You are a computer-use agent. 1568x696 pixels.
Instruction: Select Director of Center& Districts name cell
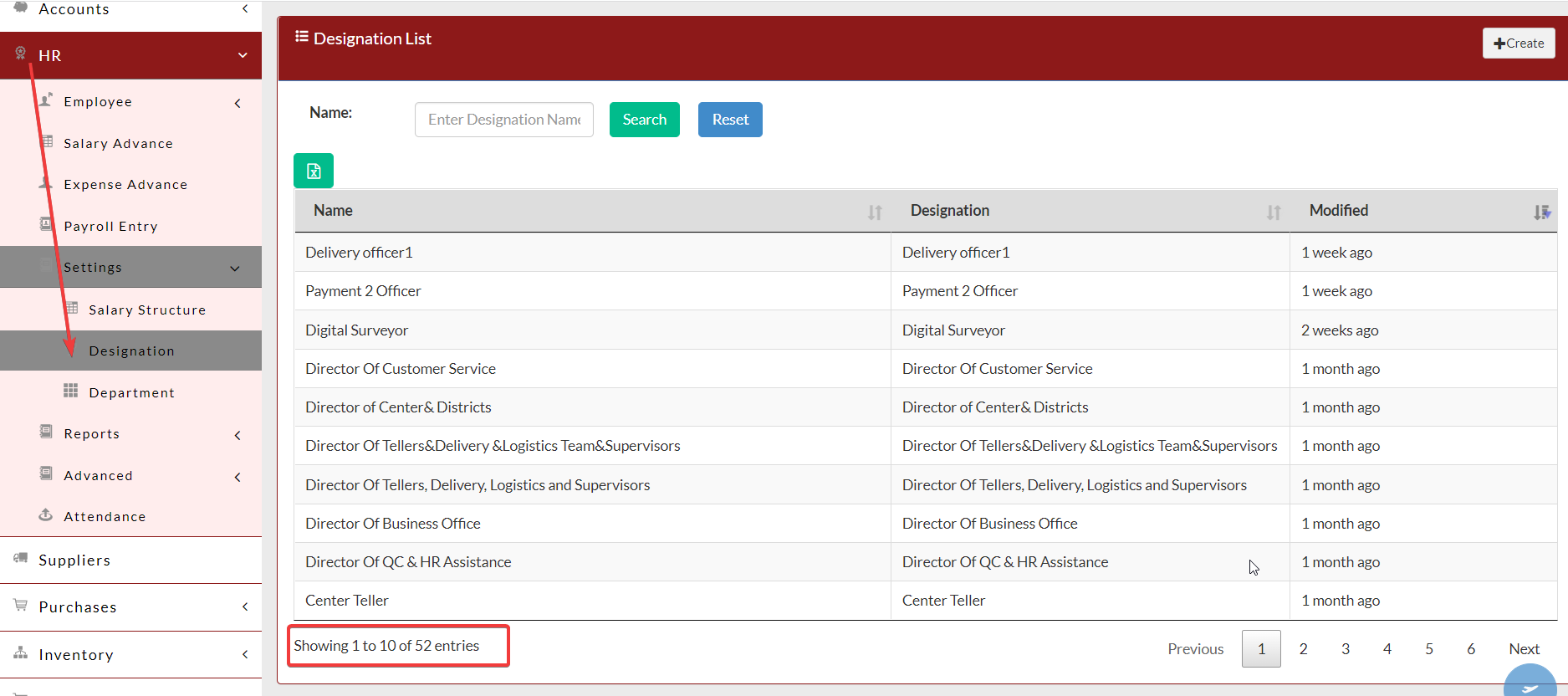[592, 407]
